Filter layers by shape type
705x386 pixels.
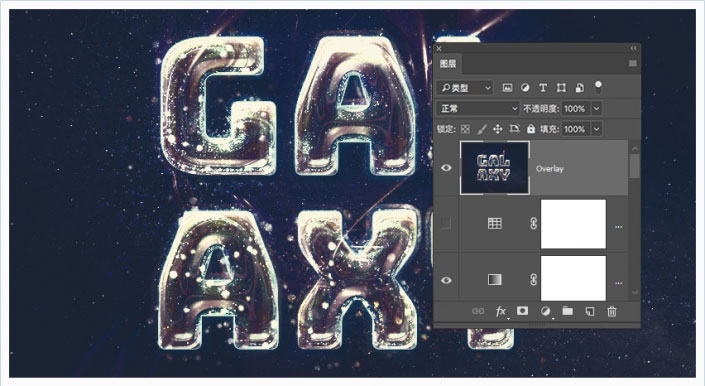pos(561,88)
